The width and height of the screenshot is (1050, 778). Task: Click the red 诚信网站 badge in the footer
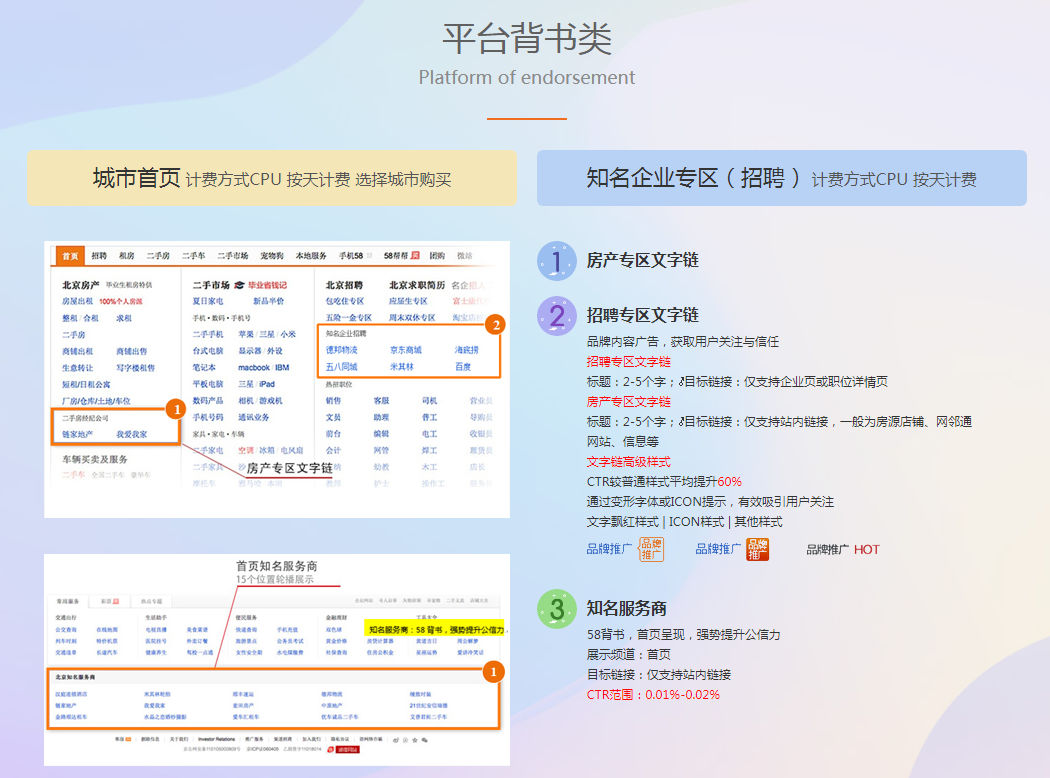(x=344, y=749)
